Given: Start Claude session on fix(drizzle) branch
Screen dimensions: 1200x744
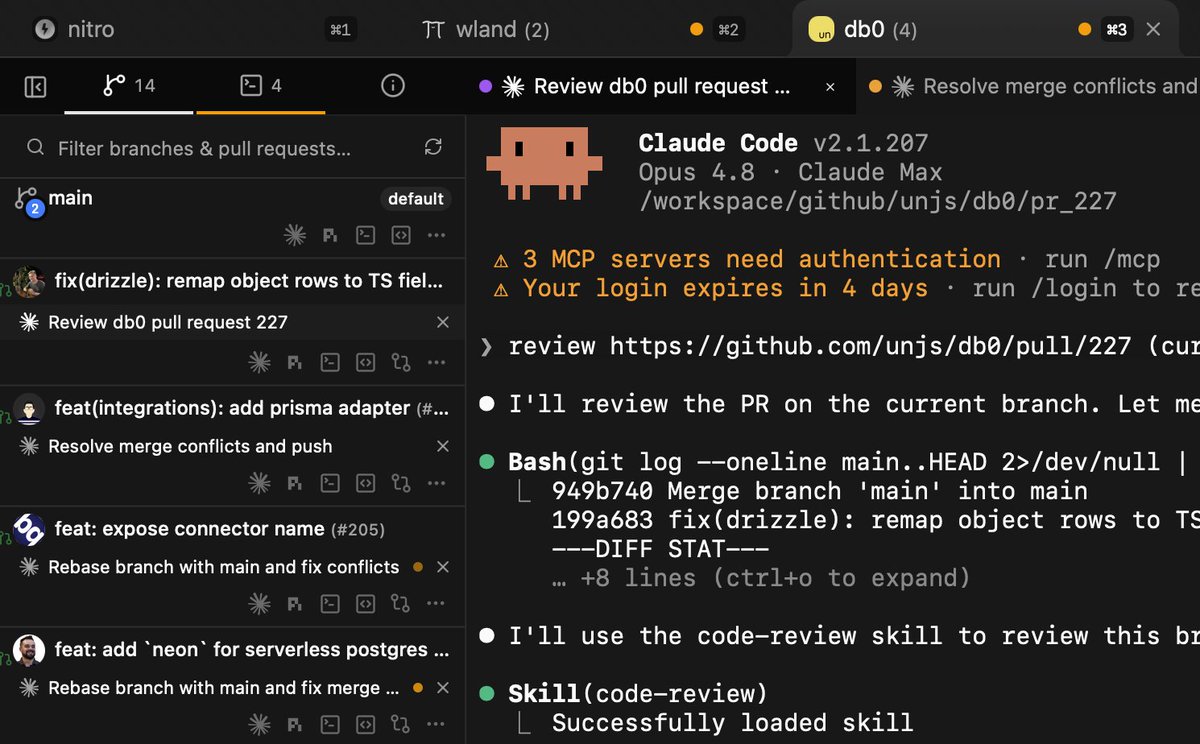Looking at the screenshot, I should click(259, 361).
